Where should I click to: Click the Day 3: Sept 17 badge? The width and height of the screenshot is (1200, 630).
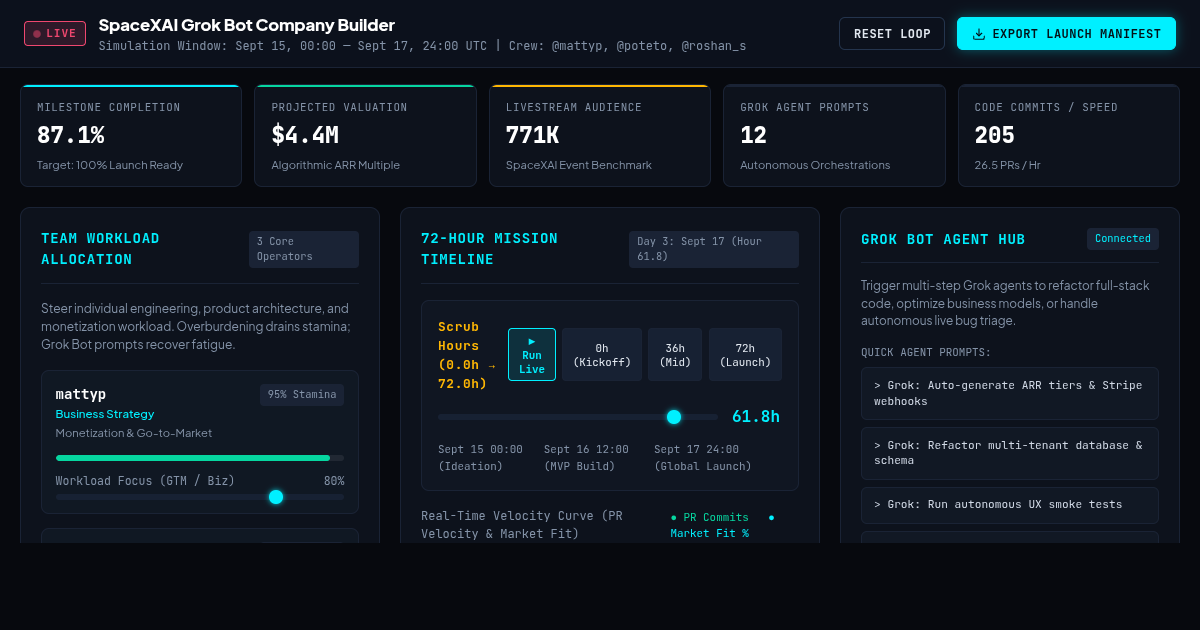tap(714, 249)
